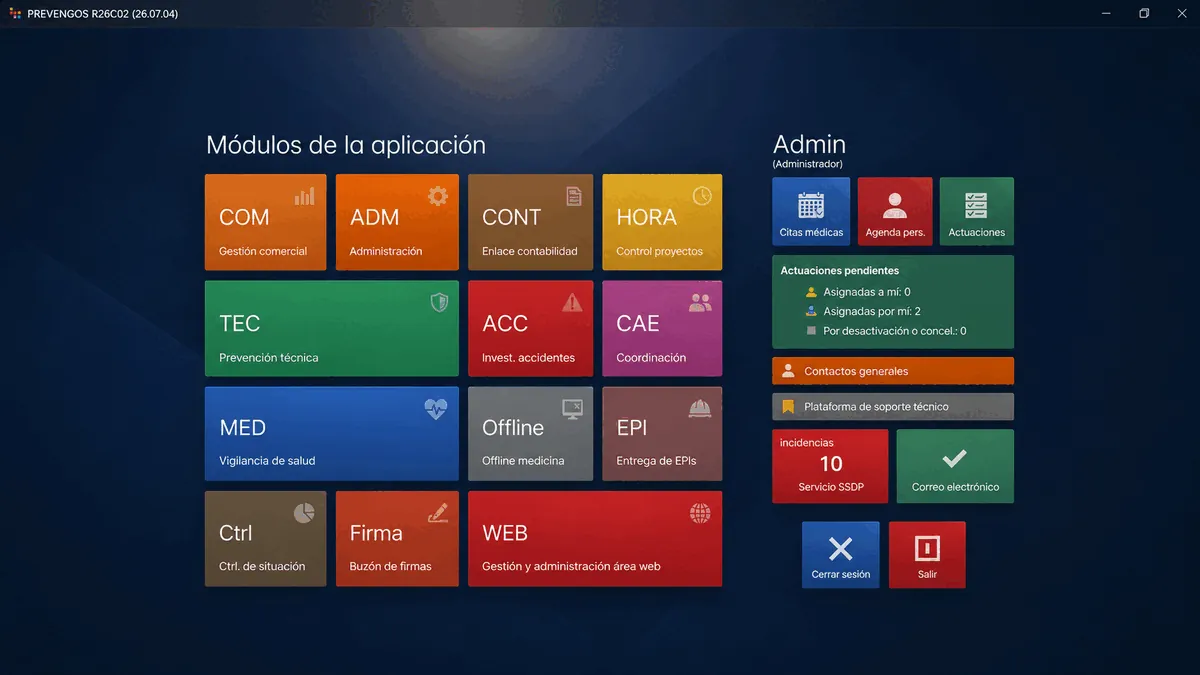Open the Actuaciones checklist tile
The height and width of the screenshot is (675, 1200).
pyautogui.click(x=977, y=211)
